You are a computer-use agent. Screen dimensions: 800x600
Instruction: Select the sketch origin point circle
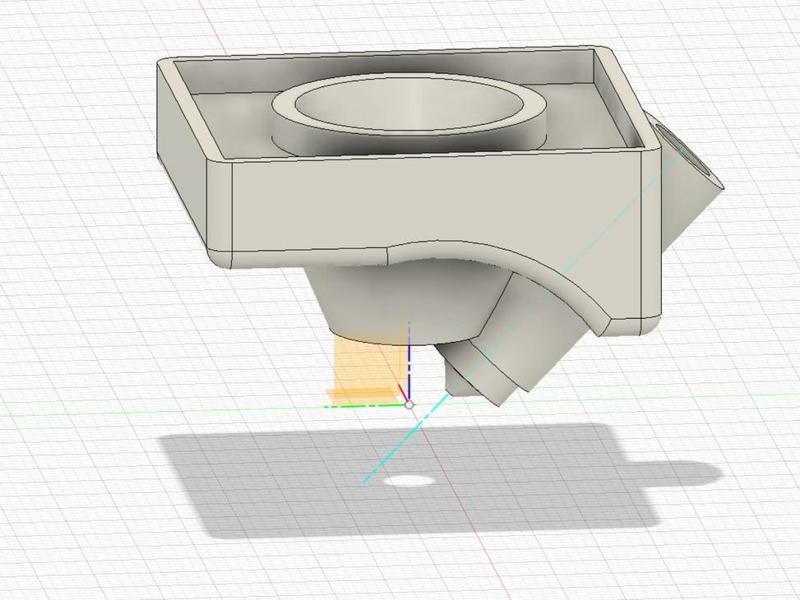point(409,405)
